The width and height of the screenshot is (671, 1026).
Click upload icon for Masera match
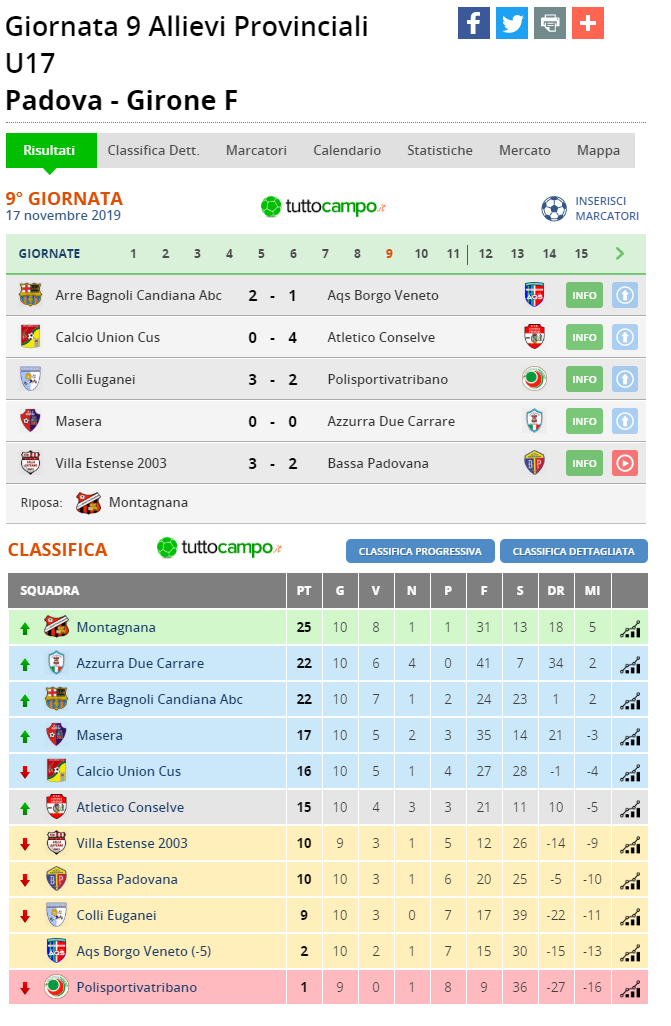(625, 421)
